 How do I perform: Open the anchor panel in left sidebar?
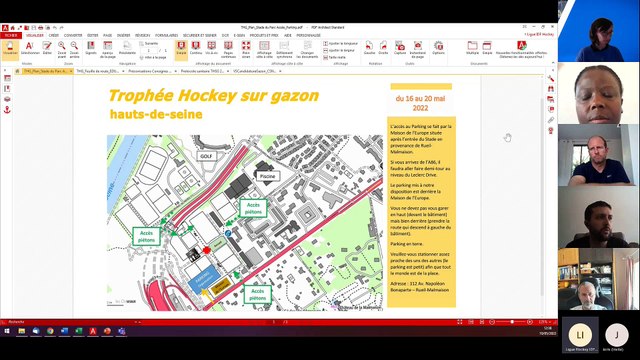point(7,110)
